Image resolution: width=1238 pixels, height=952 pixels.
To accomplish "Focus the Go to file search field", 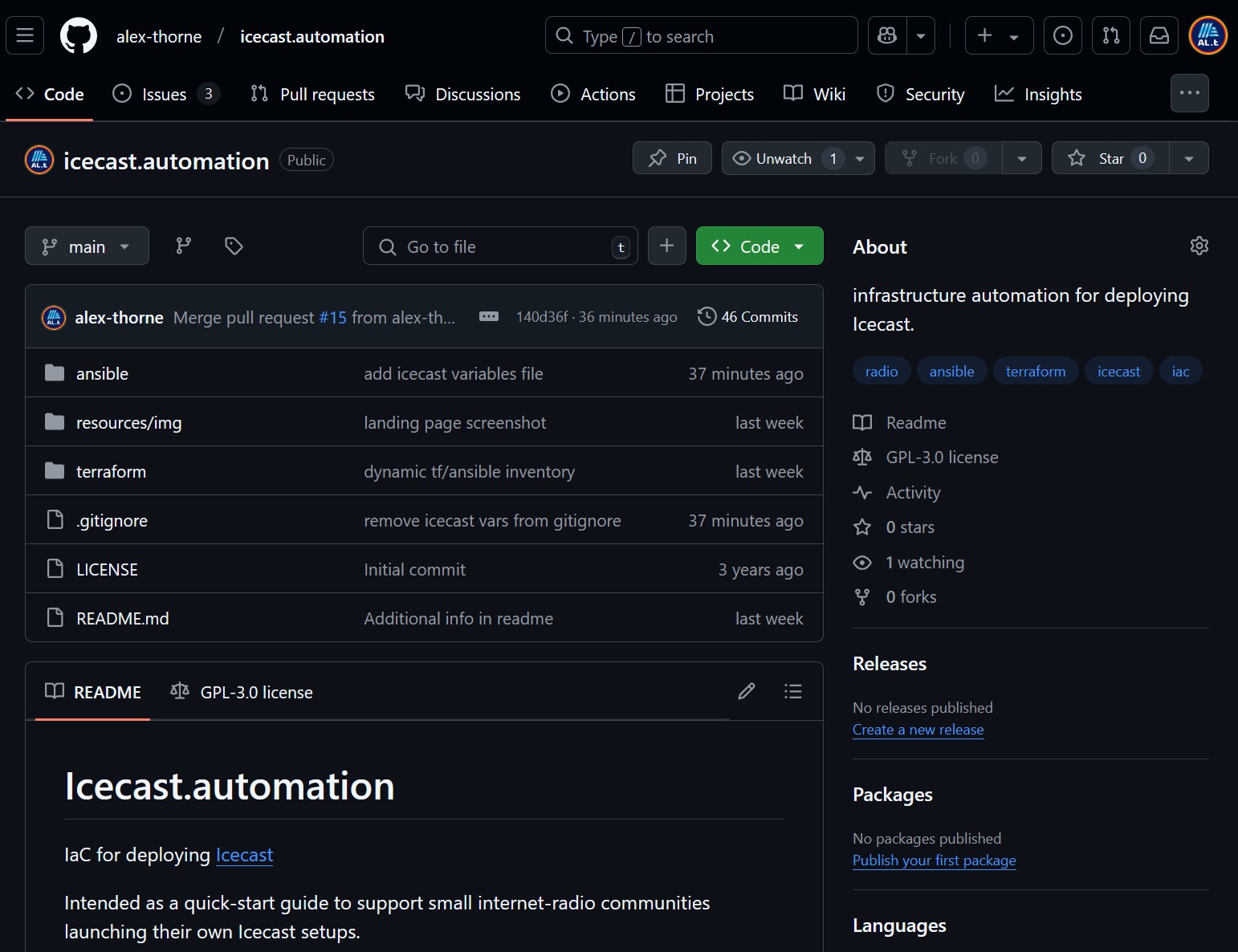I will 500,246.
